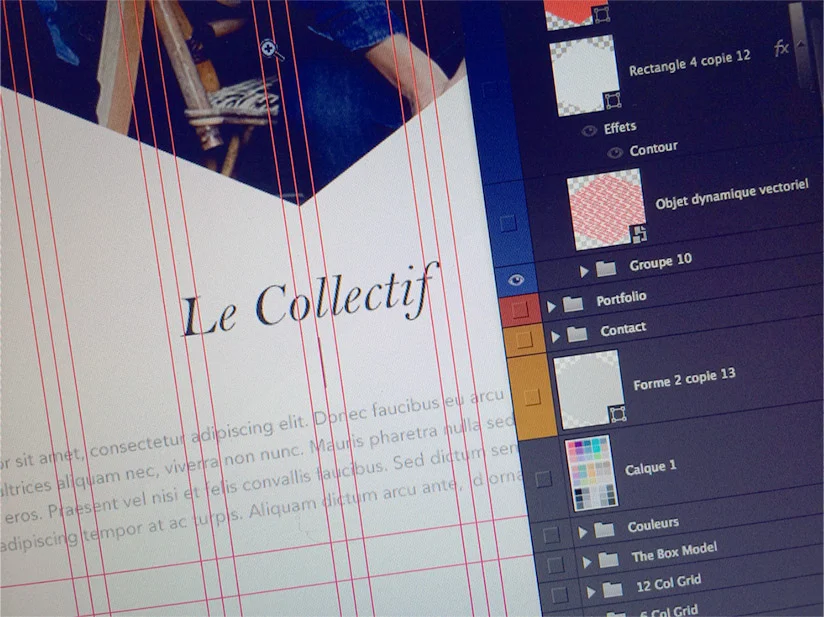
Task: Expand The Box Model group
Action: (586, 562)
